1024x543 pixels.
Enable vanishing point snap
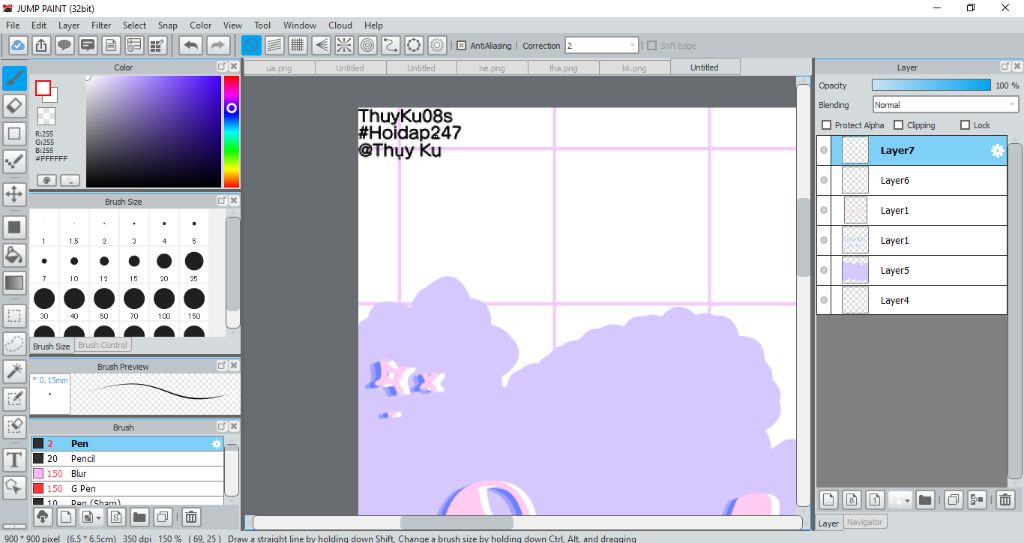321,45
